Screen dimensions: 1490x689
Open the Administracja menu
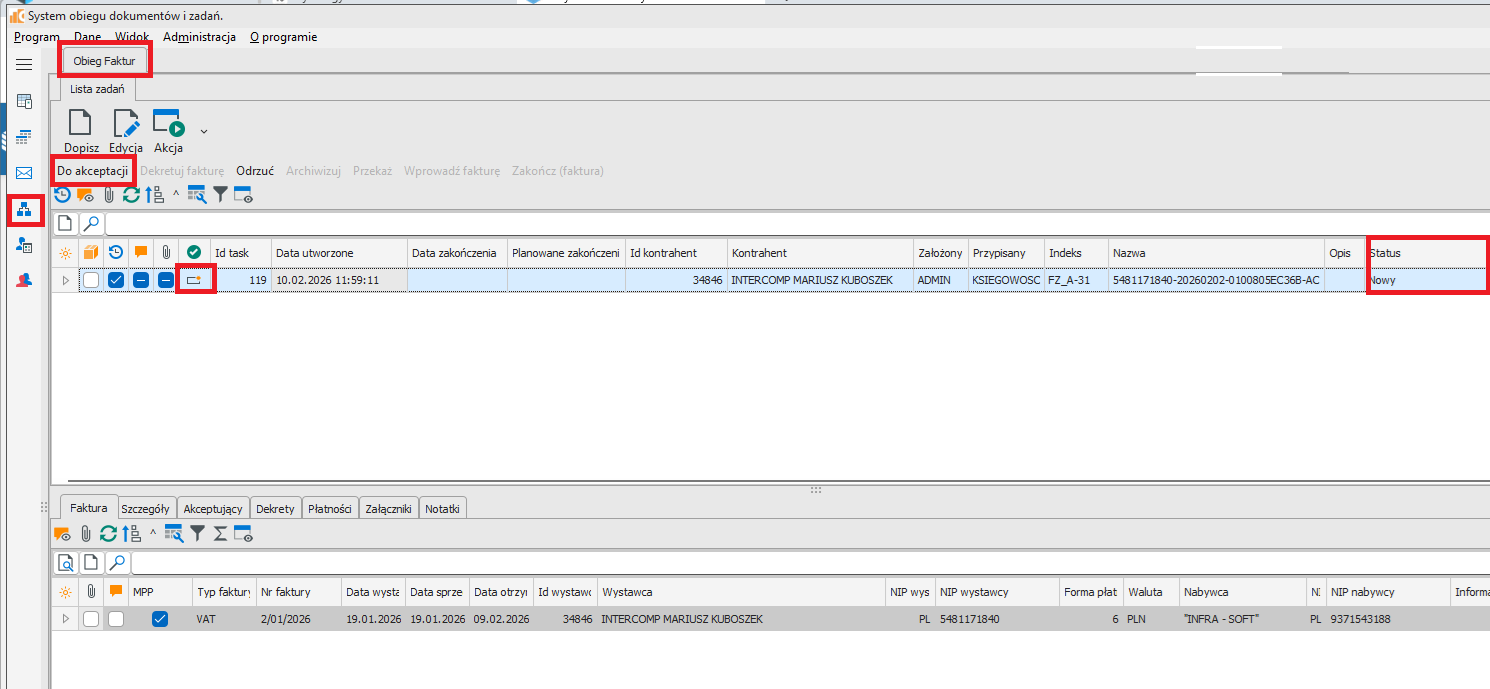[x=199, y=37]
